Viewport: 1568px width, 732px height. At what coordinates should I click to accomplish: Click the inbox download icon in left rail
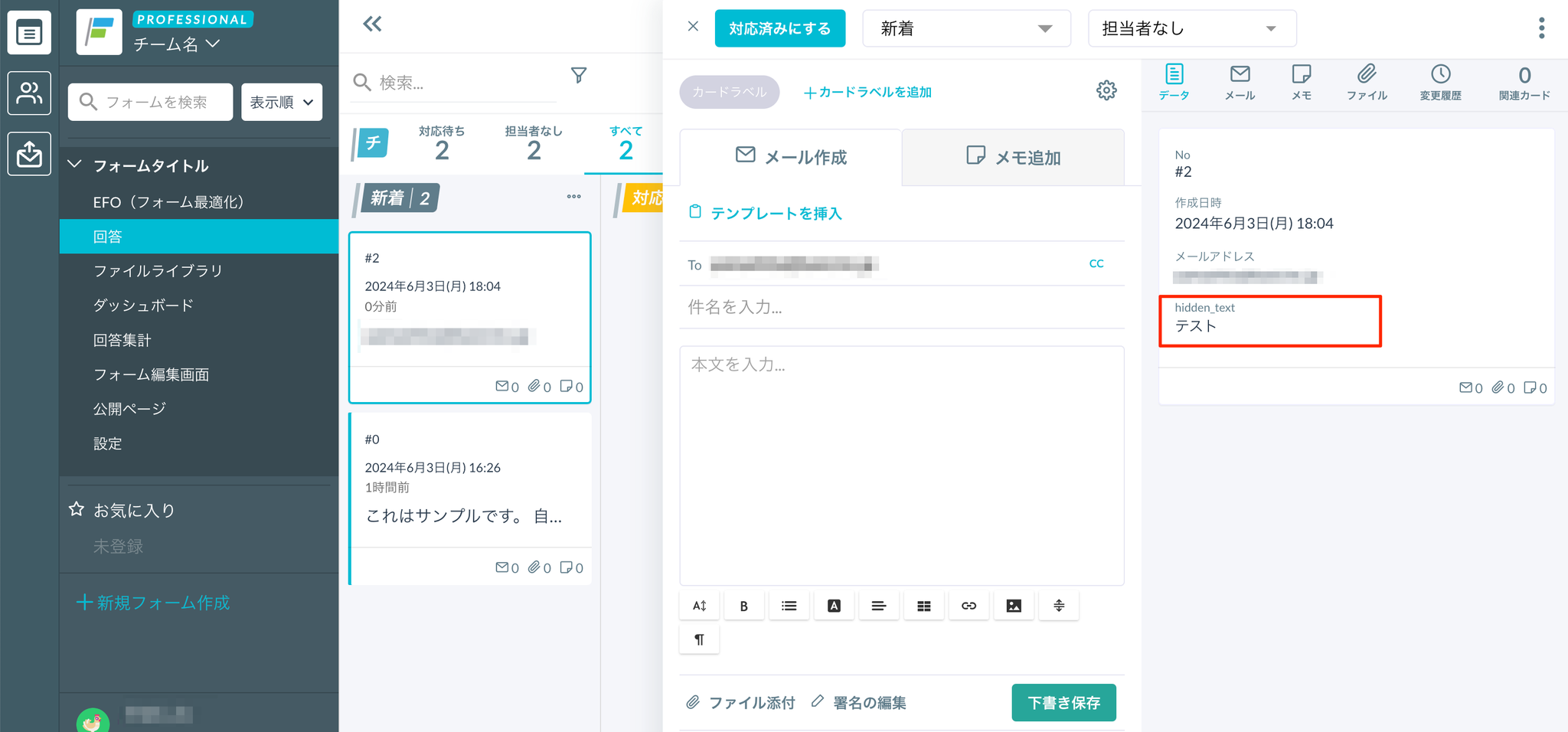point(29,154)
